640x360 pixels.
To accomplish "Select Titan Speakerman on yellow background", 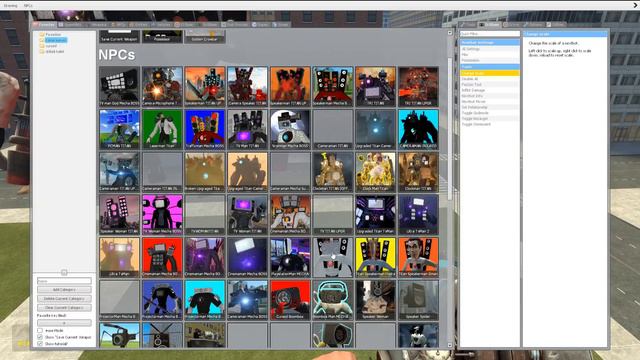I will click(376, 258).
